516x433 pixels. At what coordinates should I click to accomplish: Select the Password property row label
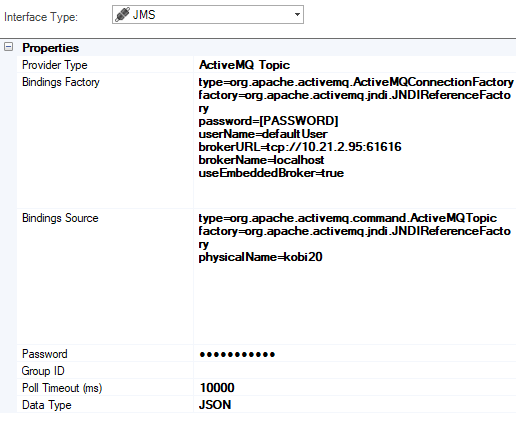pos(45,354)
